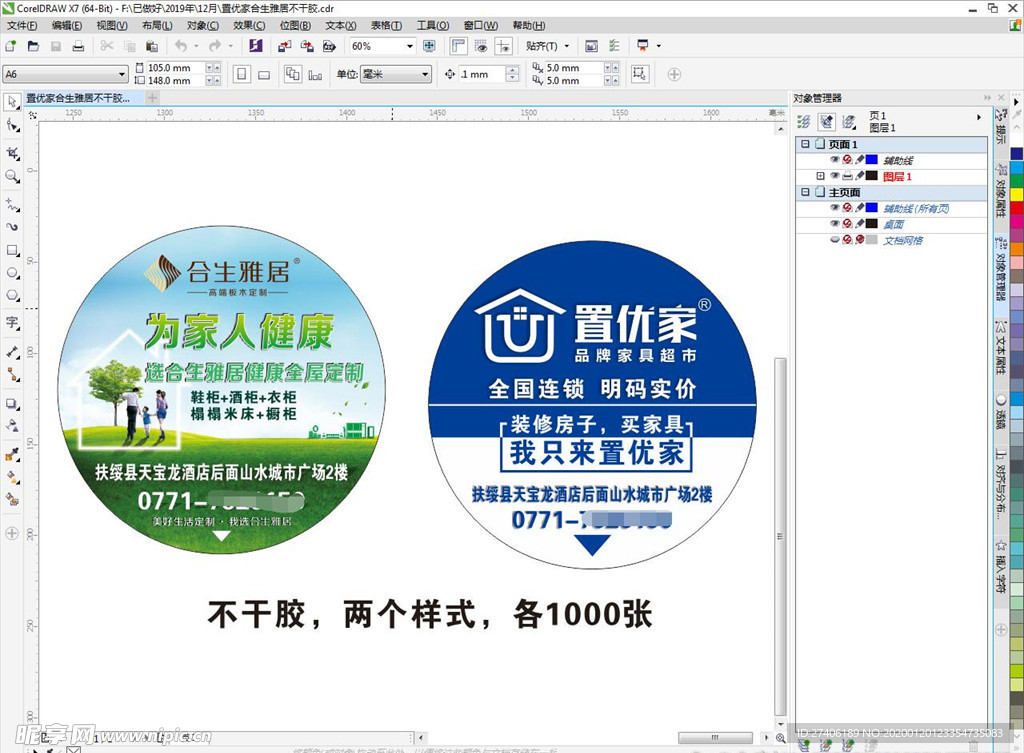Viewport: 1024px width, 753px height.
Task: Select the Ellipse tool
Action: point(12,273)
